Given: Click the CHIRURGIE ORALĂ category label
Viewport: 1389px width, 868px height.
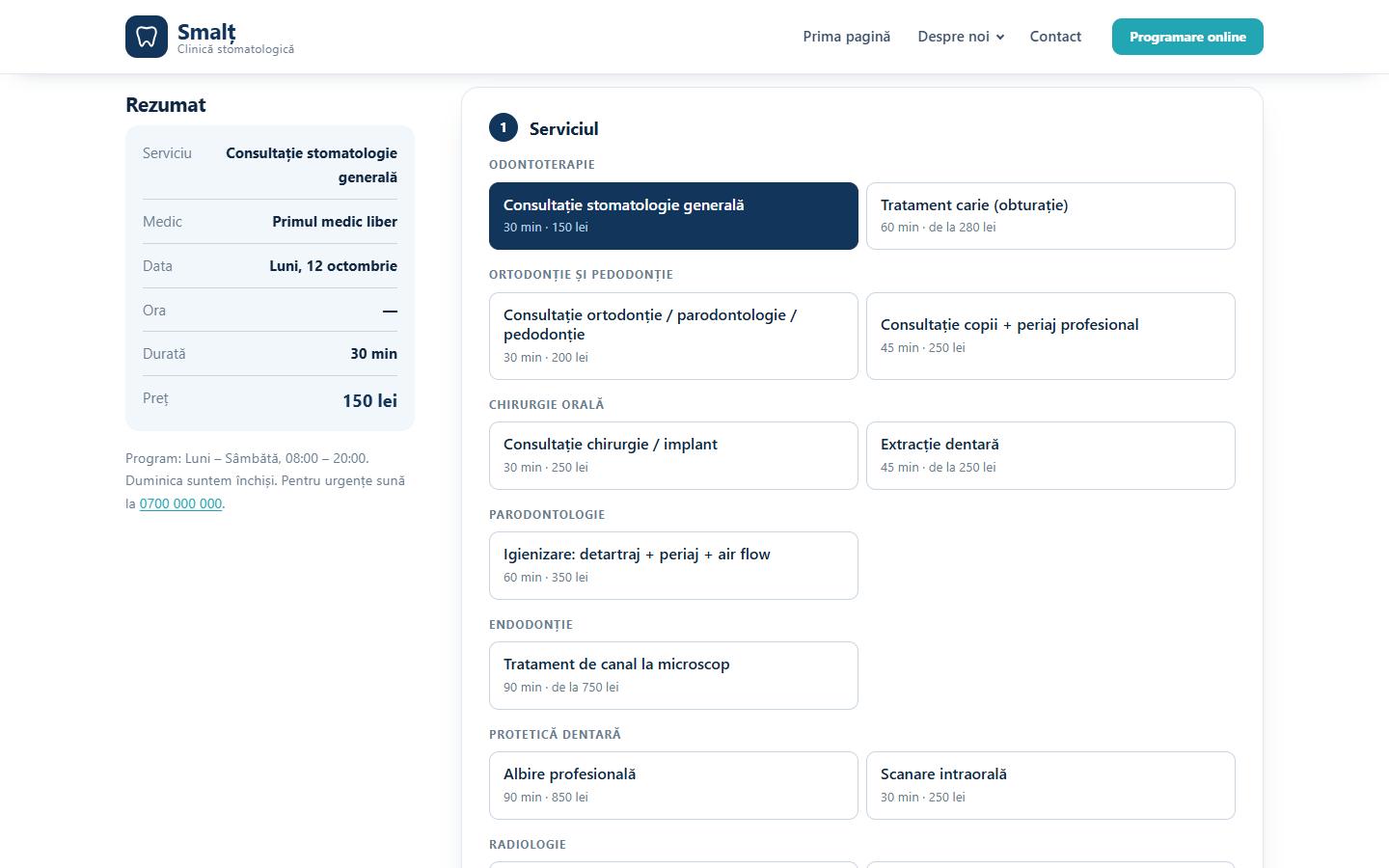Looking at the screenshot, I should coord(546,404).
